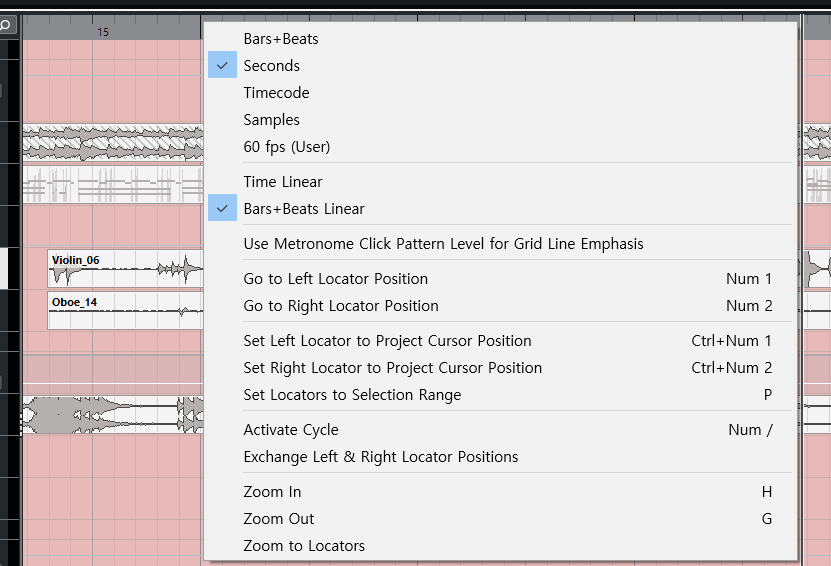Go to Left Locator Position
Image resolution: width=831 pixels, height=566 pixels.
(335, 279)
